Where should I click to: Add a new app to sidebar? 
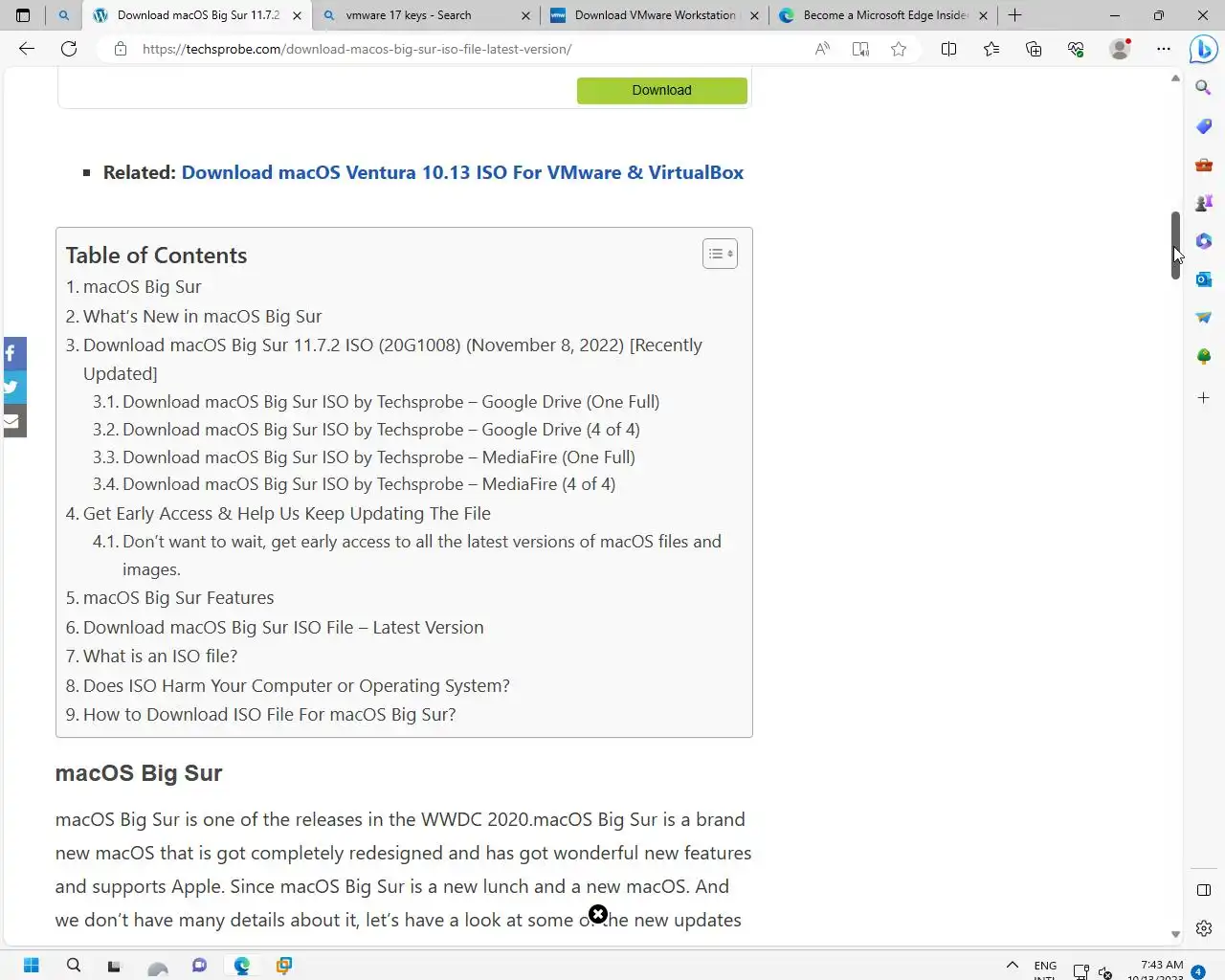tap(1204, 397)
